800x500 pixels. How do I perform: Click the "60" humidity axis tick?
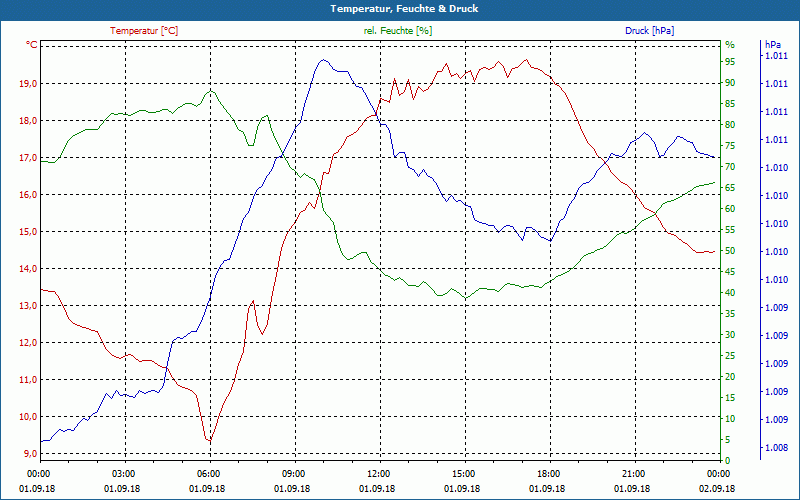730,209
